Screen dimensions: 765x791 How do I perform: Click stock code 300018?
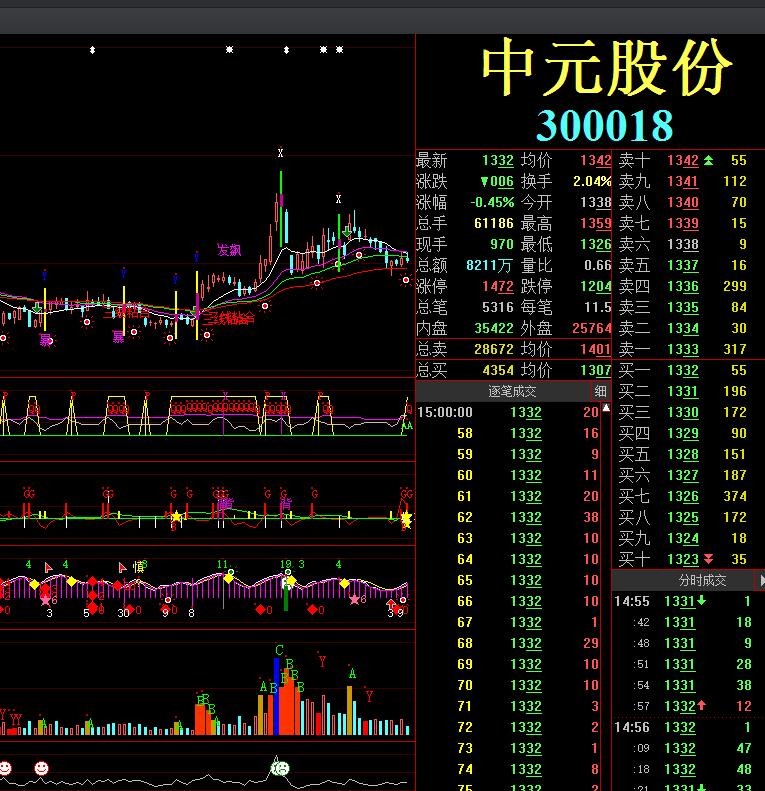[x=605, y=126]
